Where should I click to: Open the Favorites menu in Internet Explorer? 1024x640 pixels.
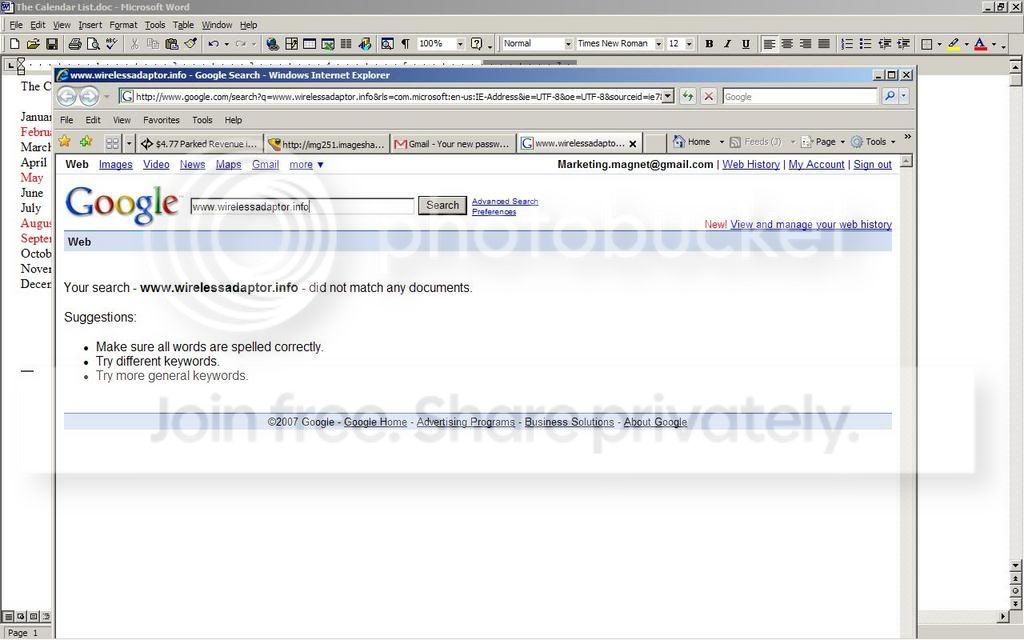pyautogui.click(x=161, y=120)
